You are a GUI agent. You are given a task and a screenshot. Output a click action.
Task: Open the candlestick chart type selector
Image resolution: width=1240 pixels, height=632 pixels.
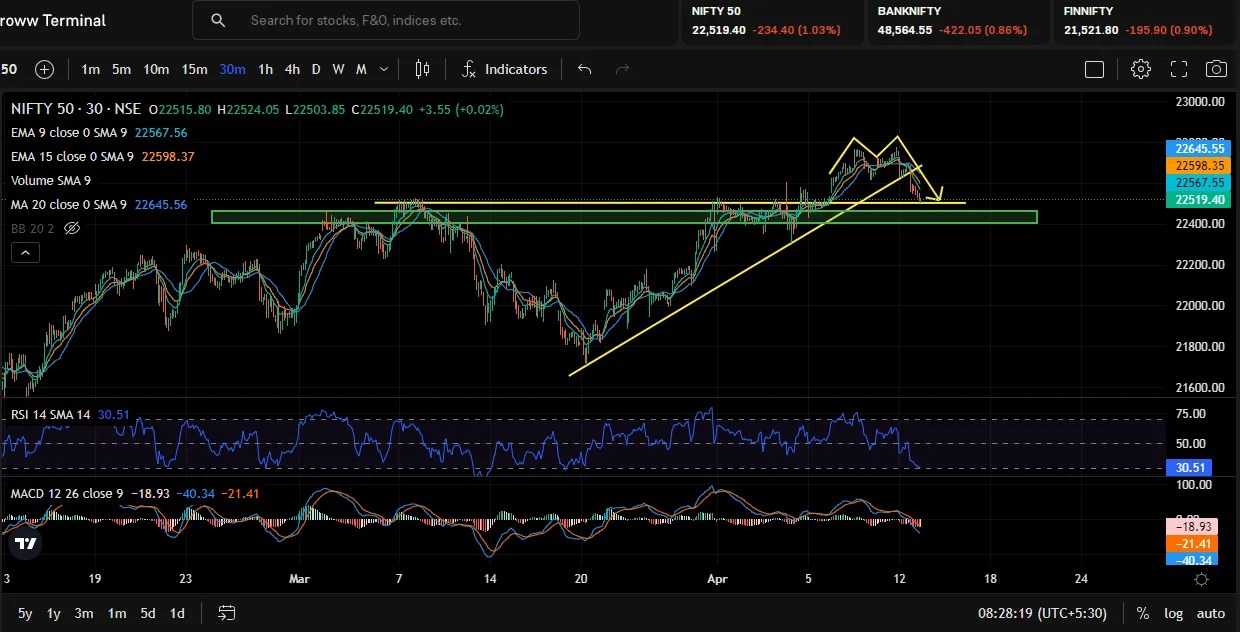[422, 69]
